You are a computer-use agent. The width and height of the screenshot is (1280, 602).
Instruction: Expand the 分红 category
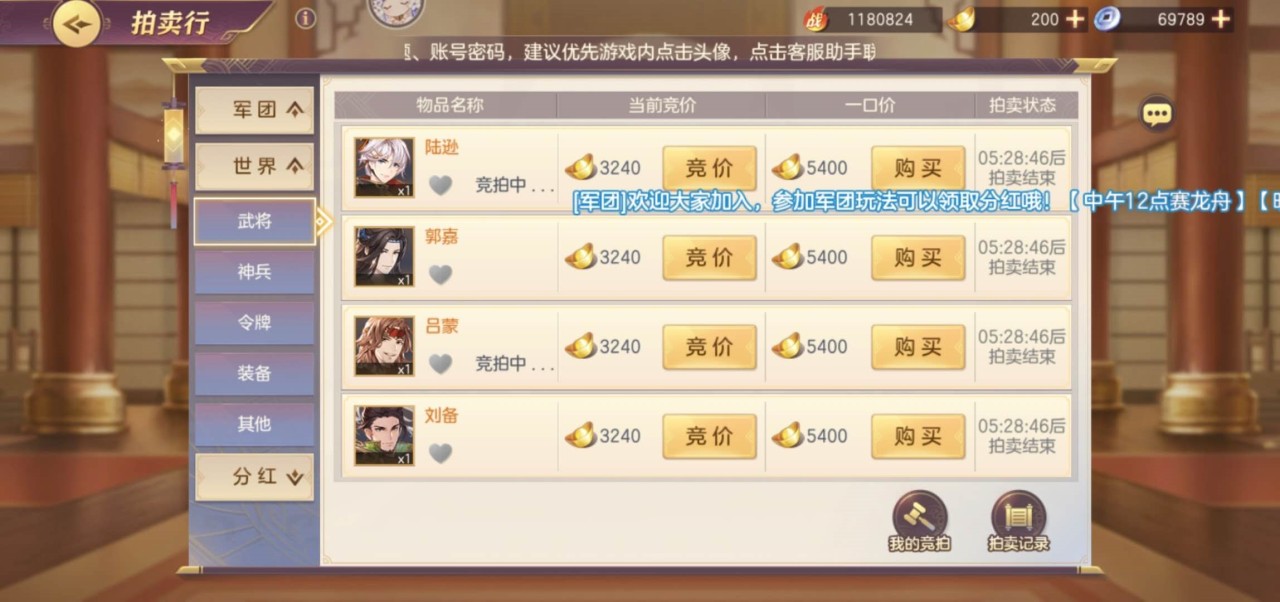tap(254, 477)
